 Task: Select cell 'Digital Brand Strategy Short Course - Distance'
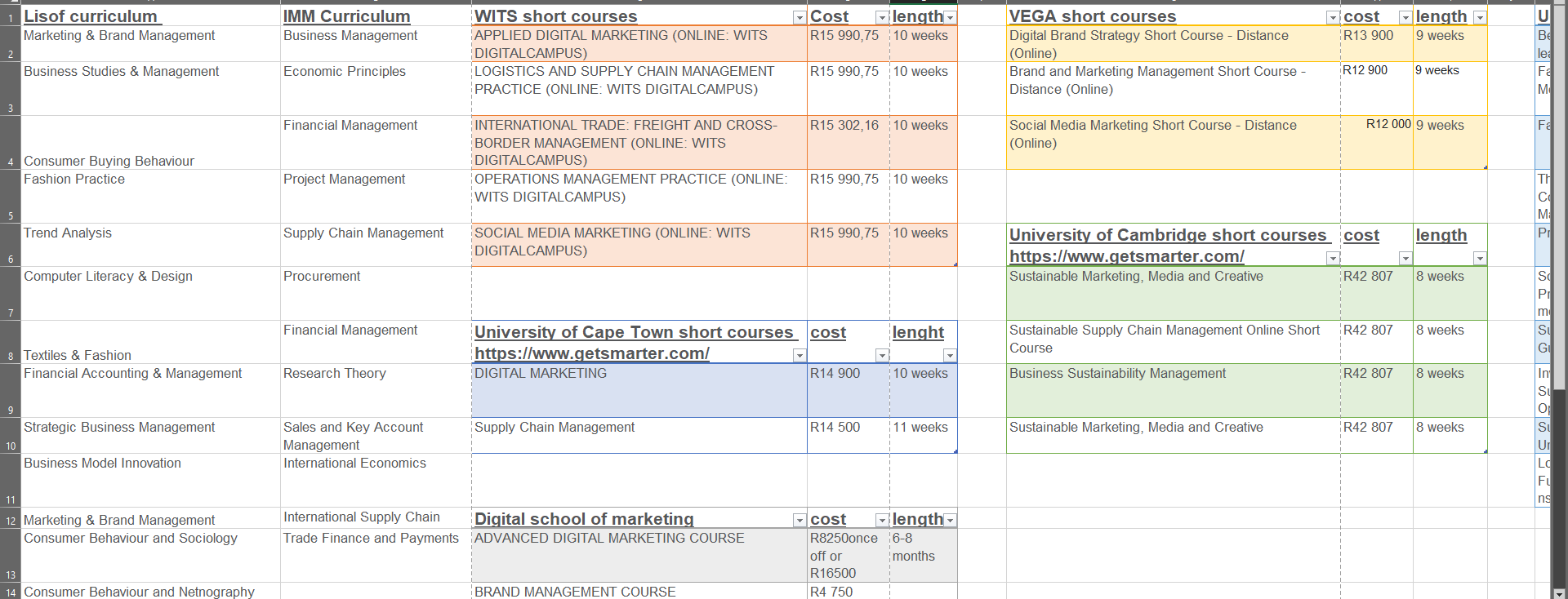(1174, 44)
